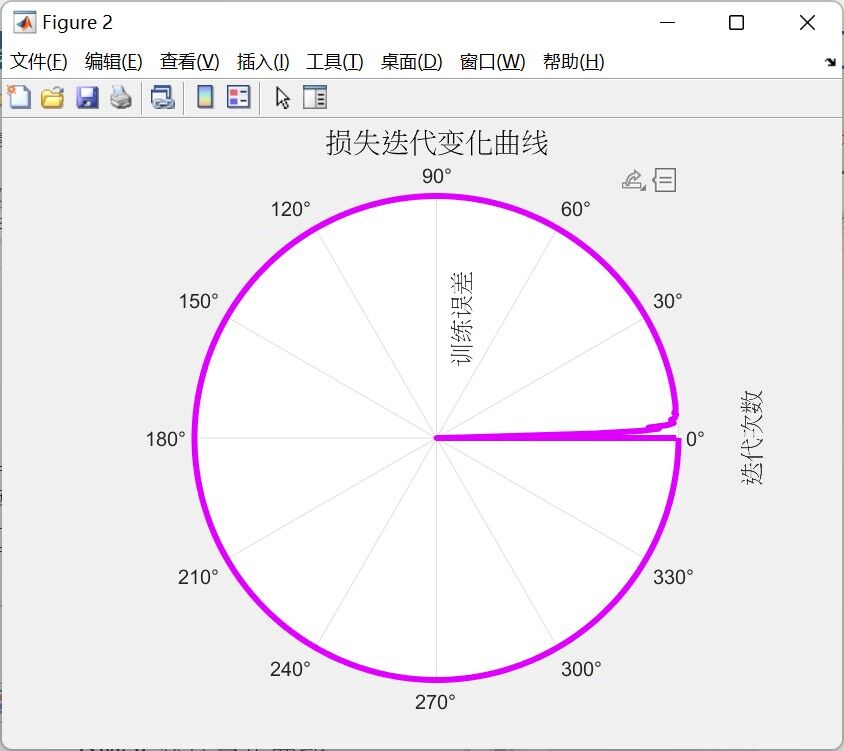The height and width of the screenshot is (751, 844).
Task: Toggle the Edit Plot arrow tool
Action: point(282,97)
